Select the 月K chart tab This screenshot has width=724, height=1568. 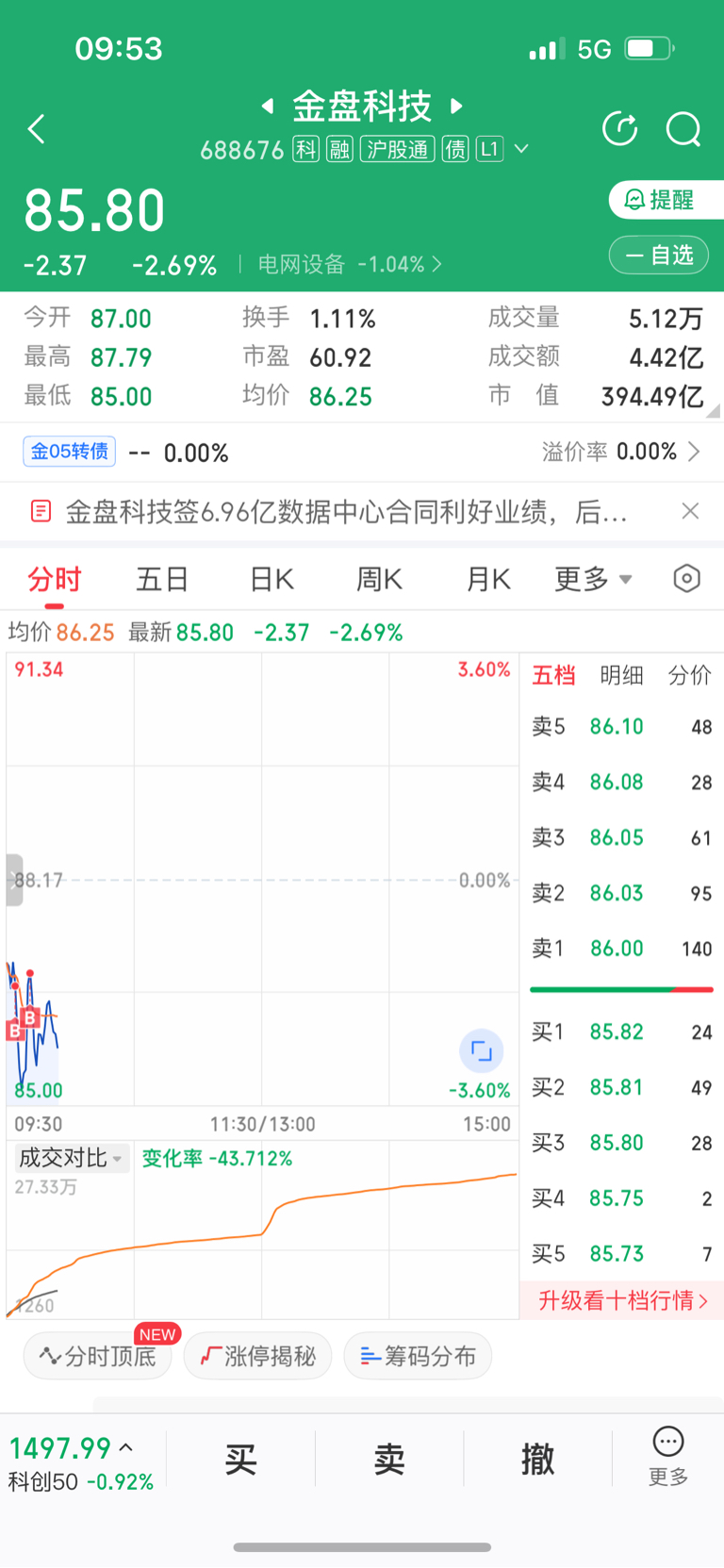(x=488, y=579)
